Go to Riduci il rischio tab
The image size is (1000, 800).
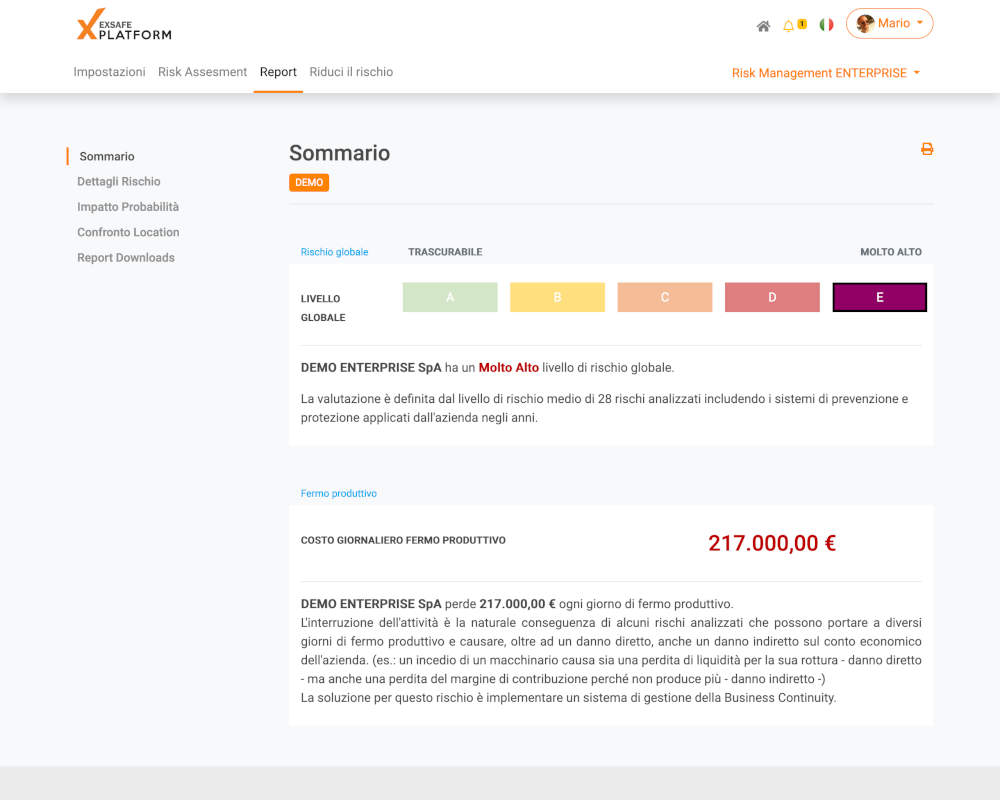[x=351, y=72]
